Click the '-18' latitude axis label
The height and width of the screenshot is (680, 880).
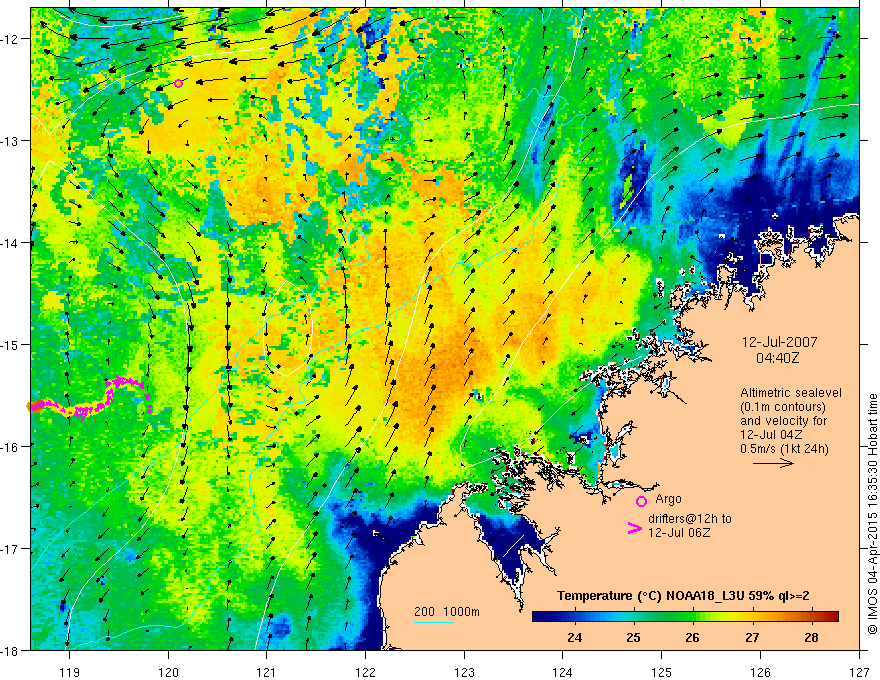coord(10,651)
